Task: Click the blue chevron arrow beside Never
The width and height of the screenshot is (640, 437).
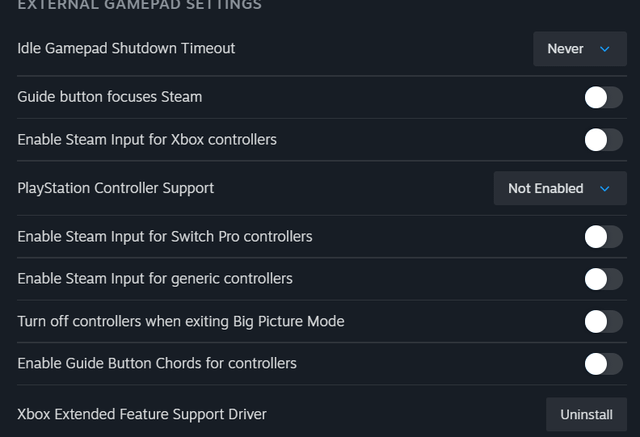Action: (x=604, y=49)
